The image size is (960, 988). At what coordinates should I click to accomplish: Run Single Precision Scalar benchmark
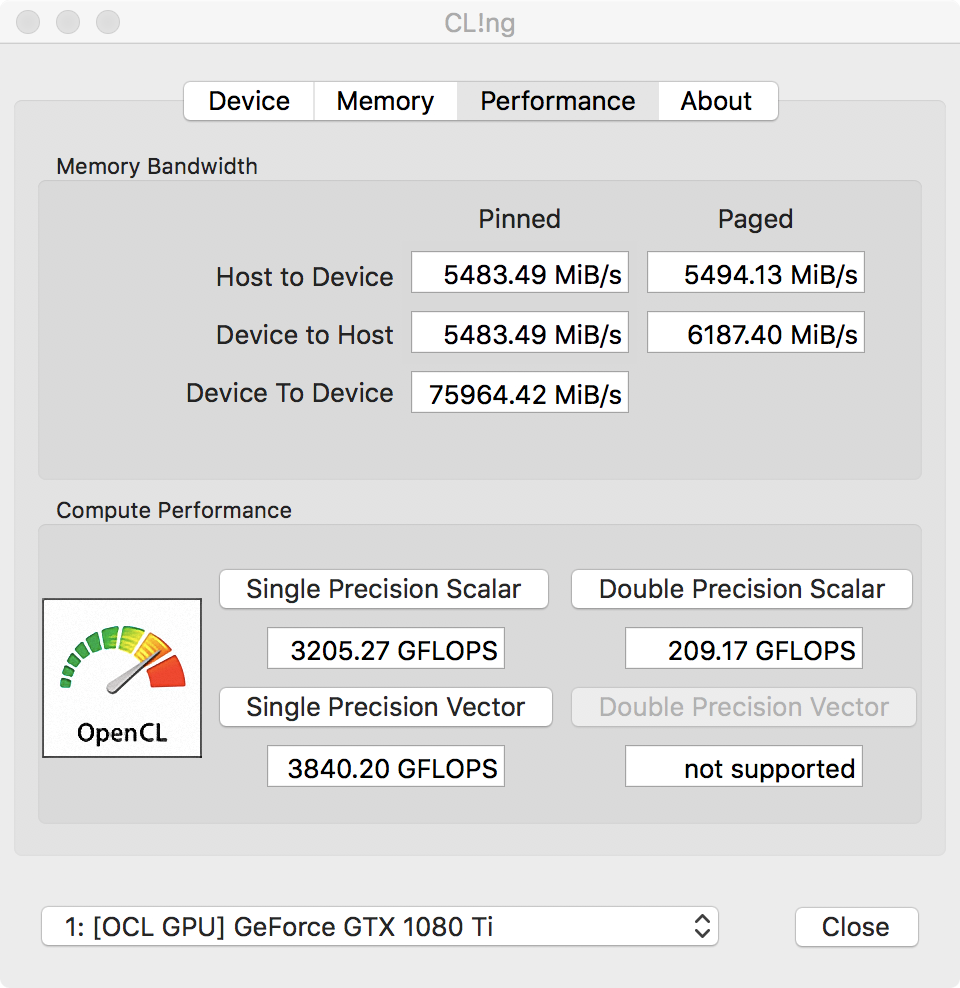coord(384,589)
